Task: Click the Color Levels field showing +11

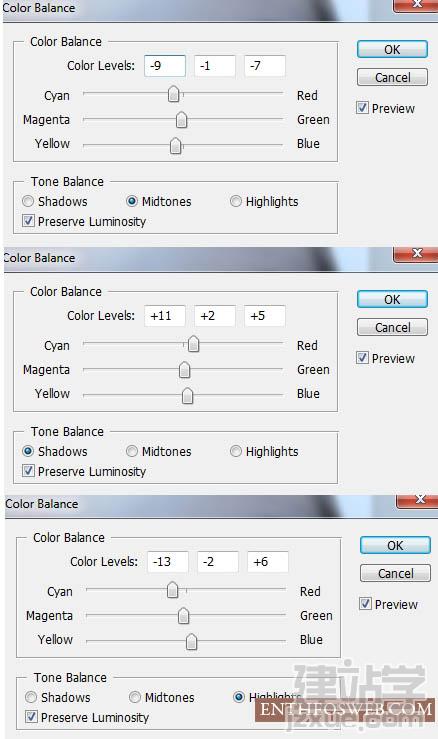Action: point(165,316)
